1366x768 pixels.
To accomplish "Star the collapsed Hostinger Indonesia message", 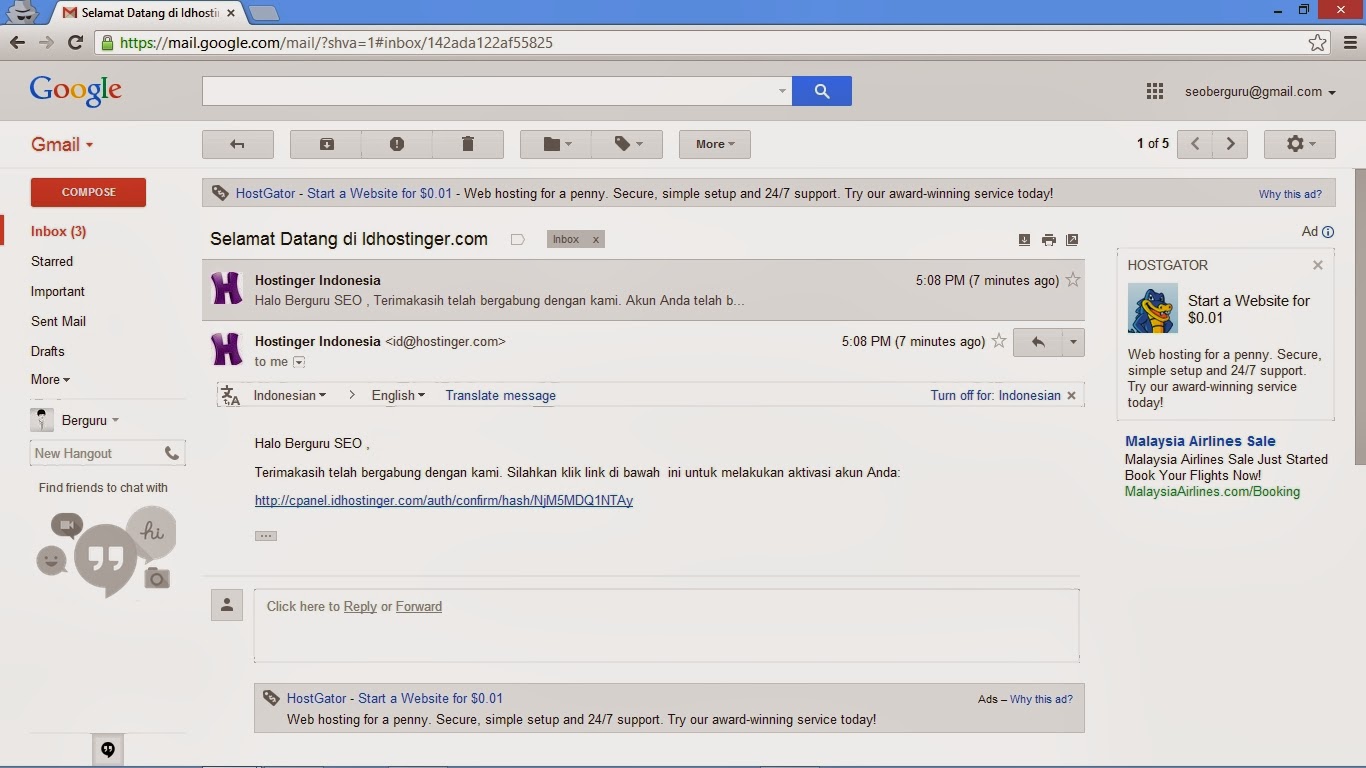I will 1073,280.
